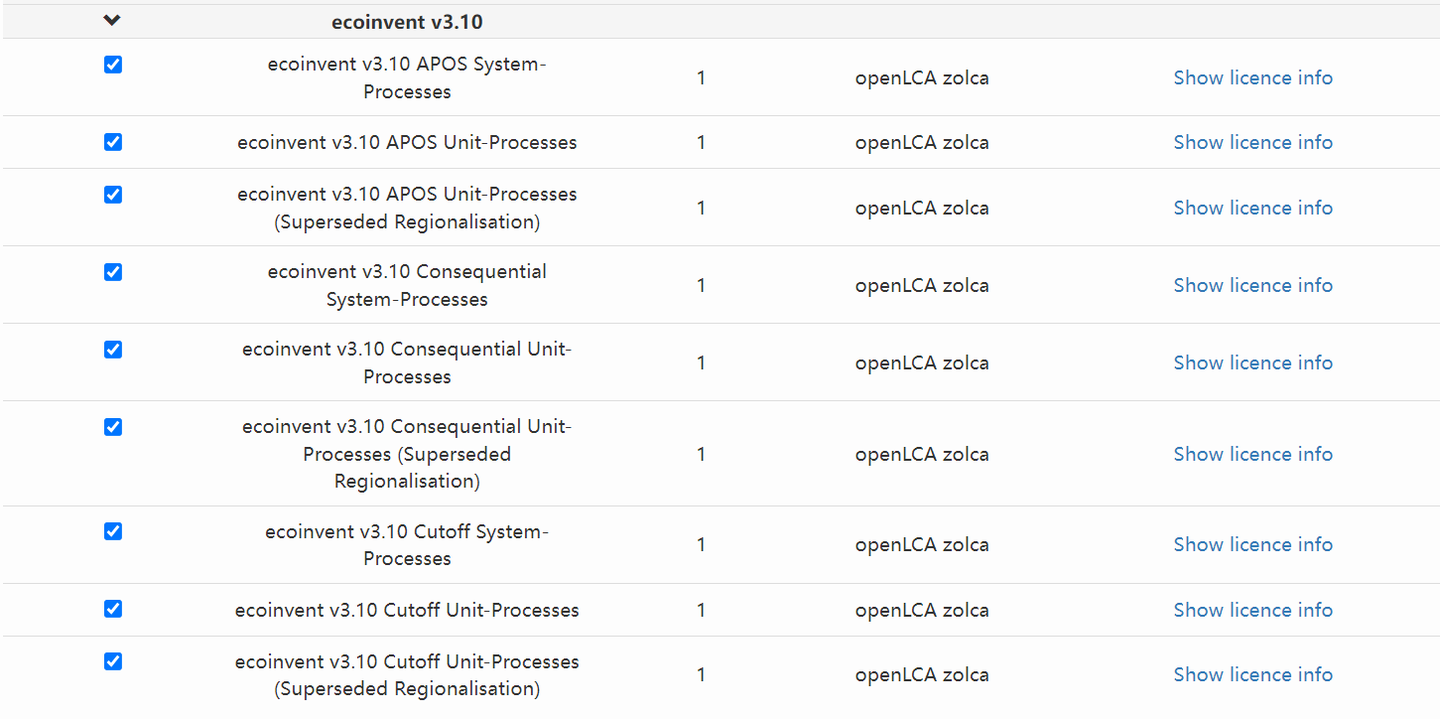
Task: Show licence info for Consequential Superseded Regionalisation
Action: tap(1252, 454)
